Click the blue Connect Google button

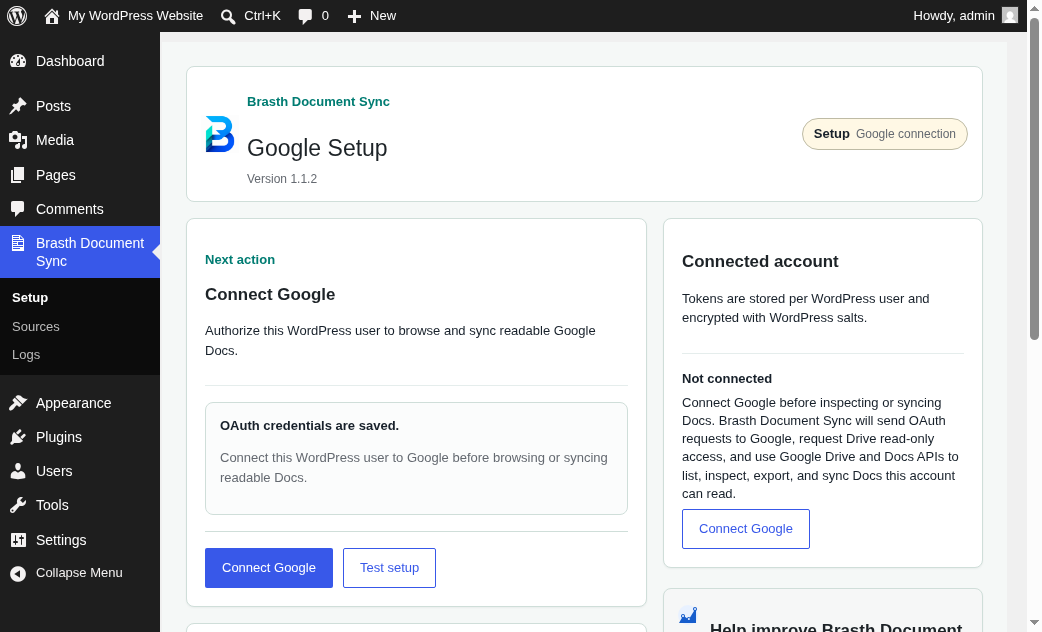[268, 568]
